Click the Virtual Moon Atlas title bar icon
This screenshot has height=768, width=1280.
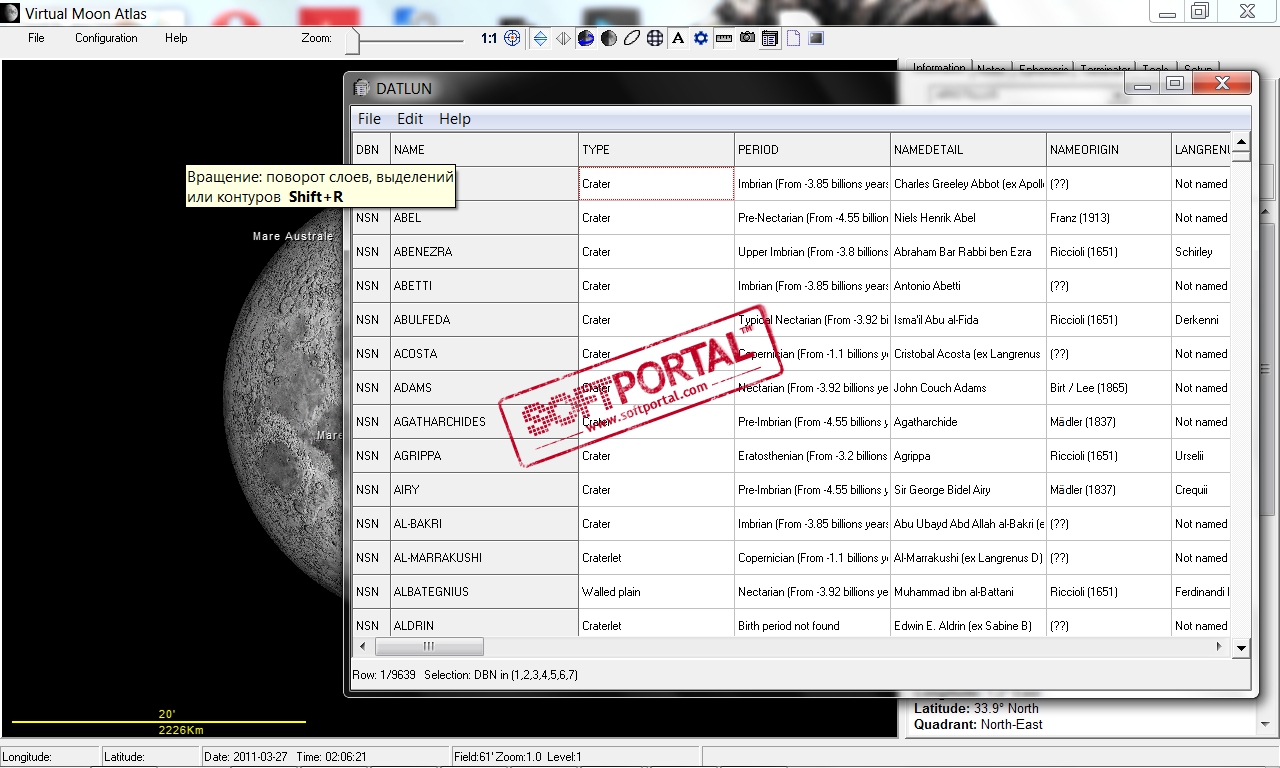pyautogui.click(x=11, y=13)
